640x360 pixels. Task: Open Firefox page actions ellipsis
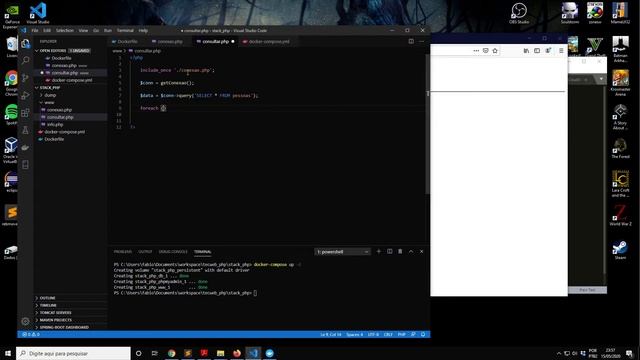(x=476, y=51)
